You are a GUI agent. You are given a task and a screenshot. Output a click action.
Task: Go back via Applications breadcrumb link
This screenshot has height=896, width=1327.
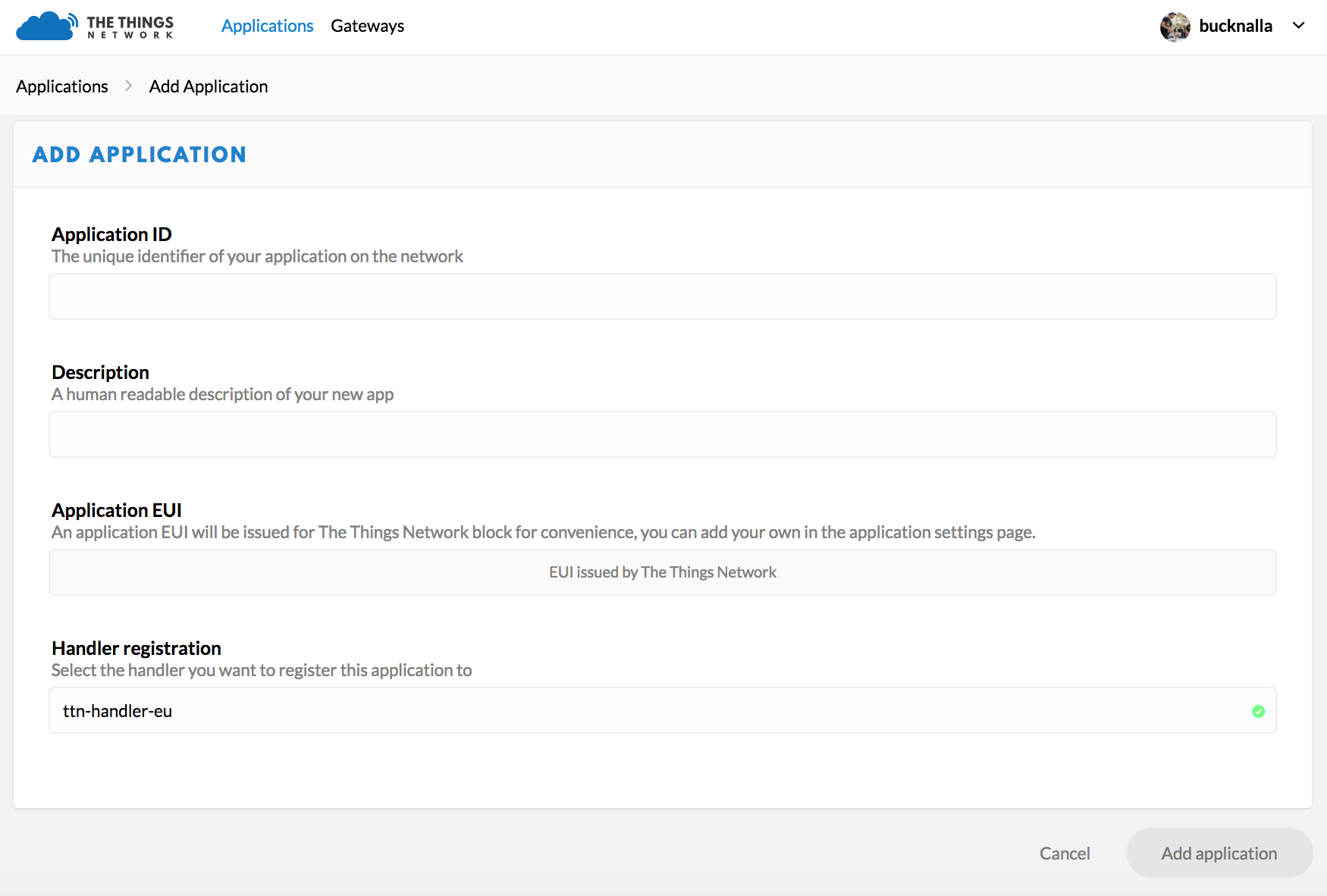[x=62, y=87]
